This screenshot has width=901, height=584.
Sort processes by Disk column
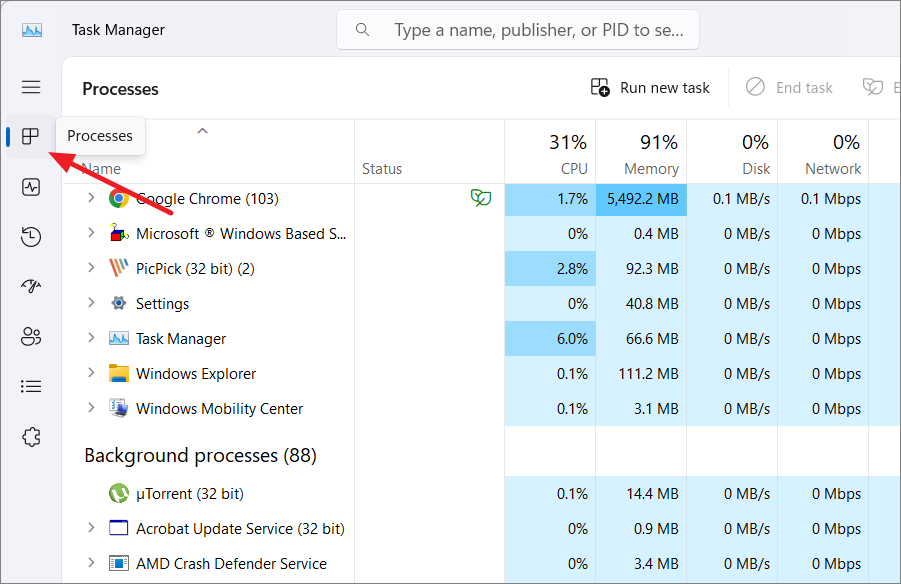(x=733, y=152)
